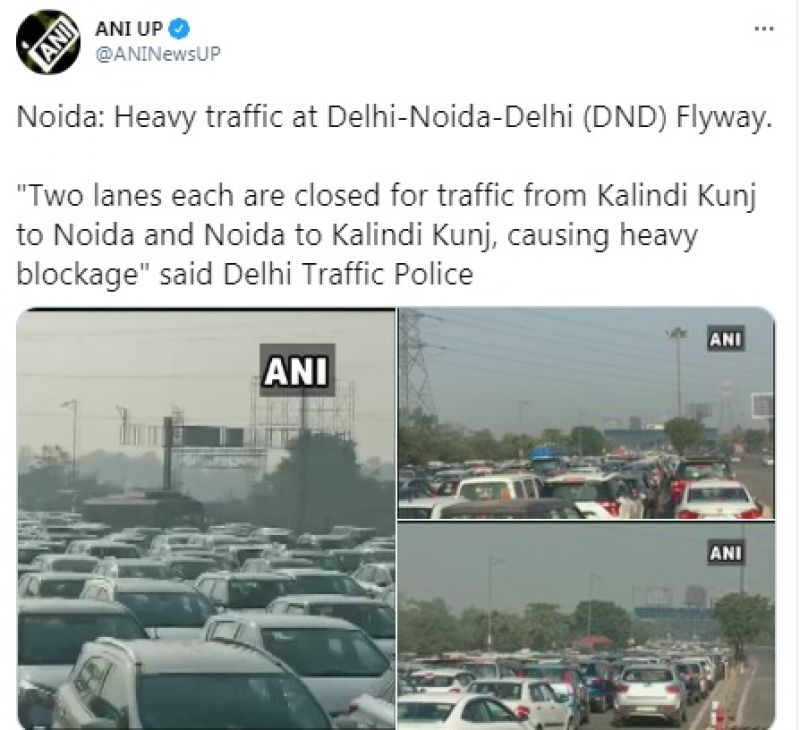Open the bottom-right traffic photo
The width and height of the screenshot is (800, 730).
pos(586,625)
